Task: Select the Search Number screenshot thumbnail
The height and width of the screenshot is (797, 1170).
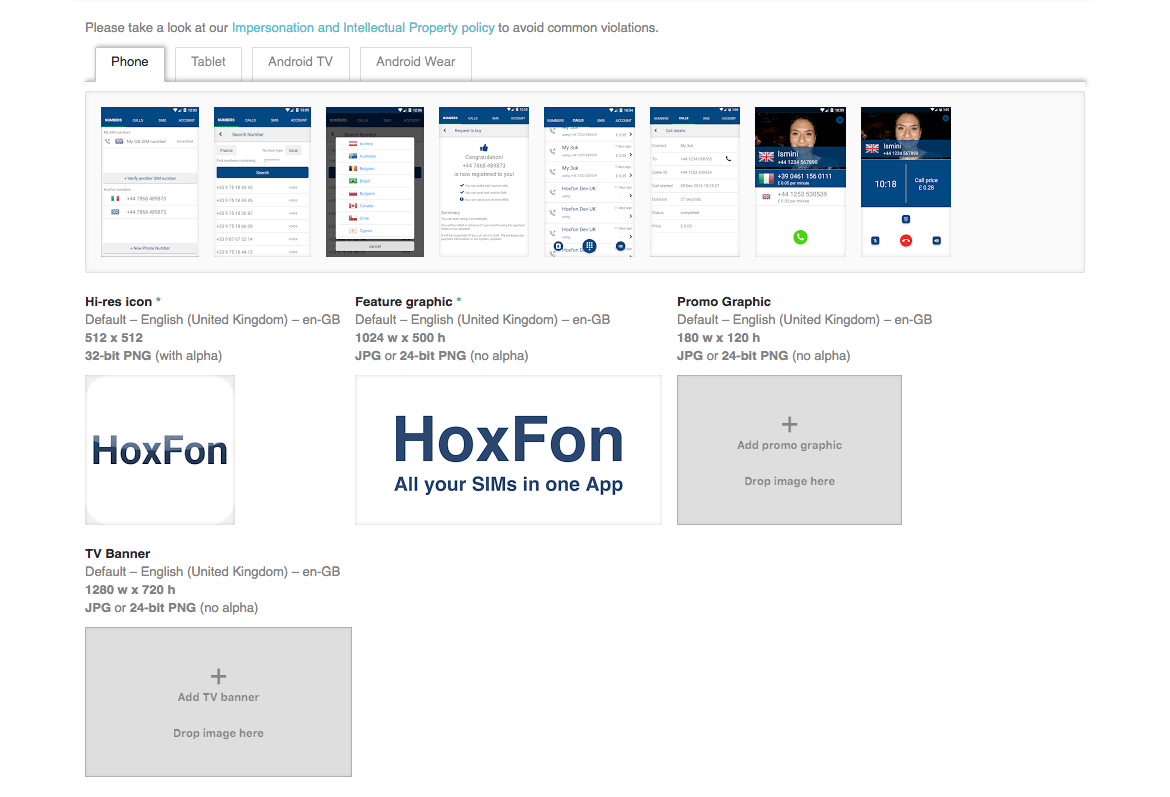Action: click(263, 181)
